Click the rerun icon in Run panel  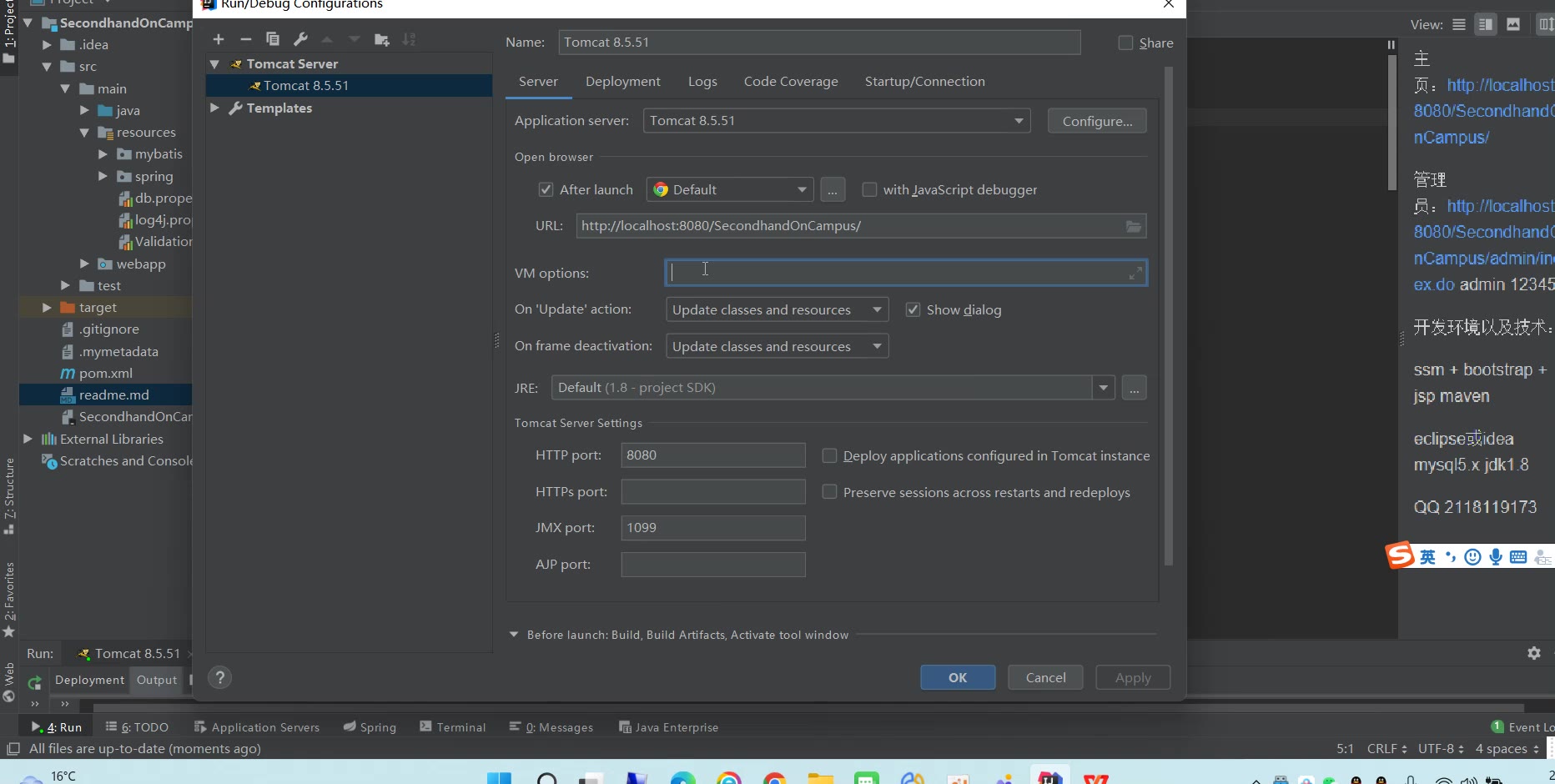(x=34, y=683)
